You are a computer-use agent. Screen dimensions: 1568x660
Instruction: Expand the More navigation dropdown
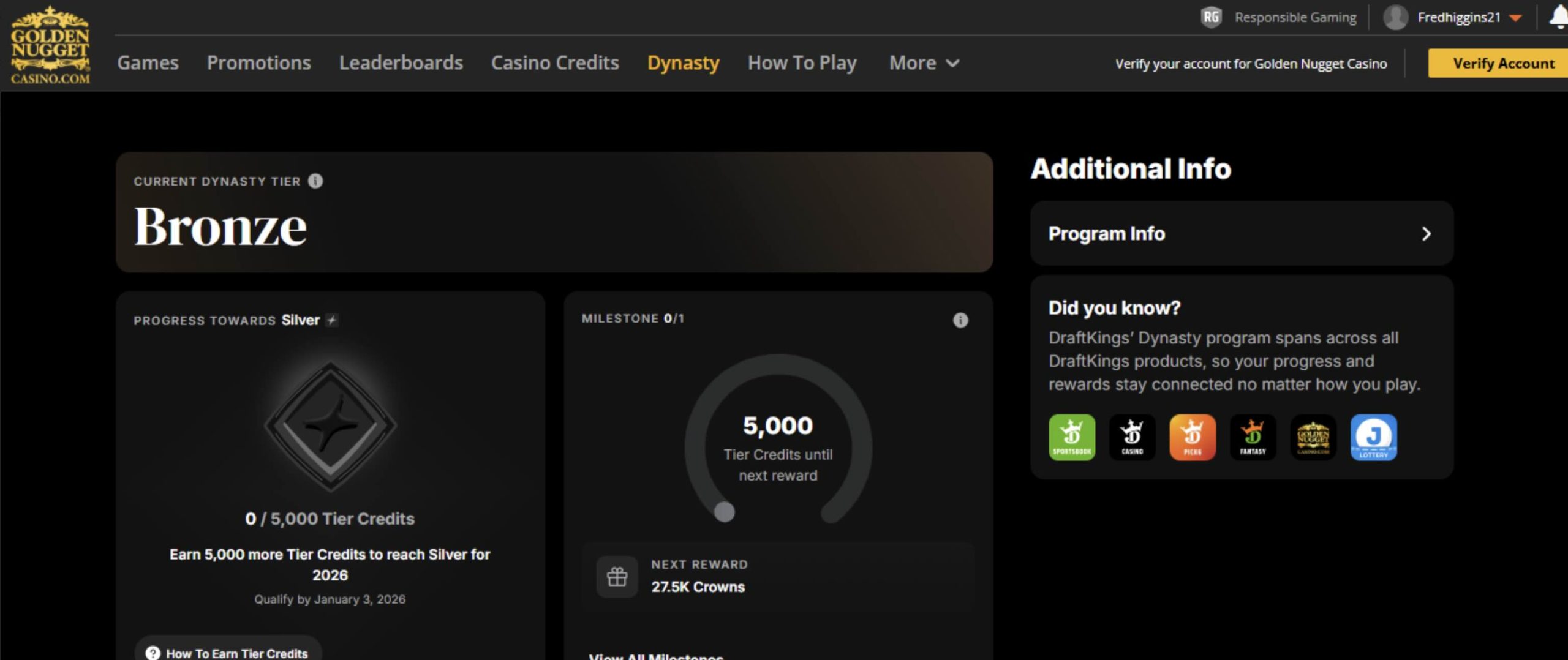coord(924,62)
